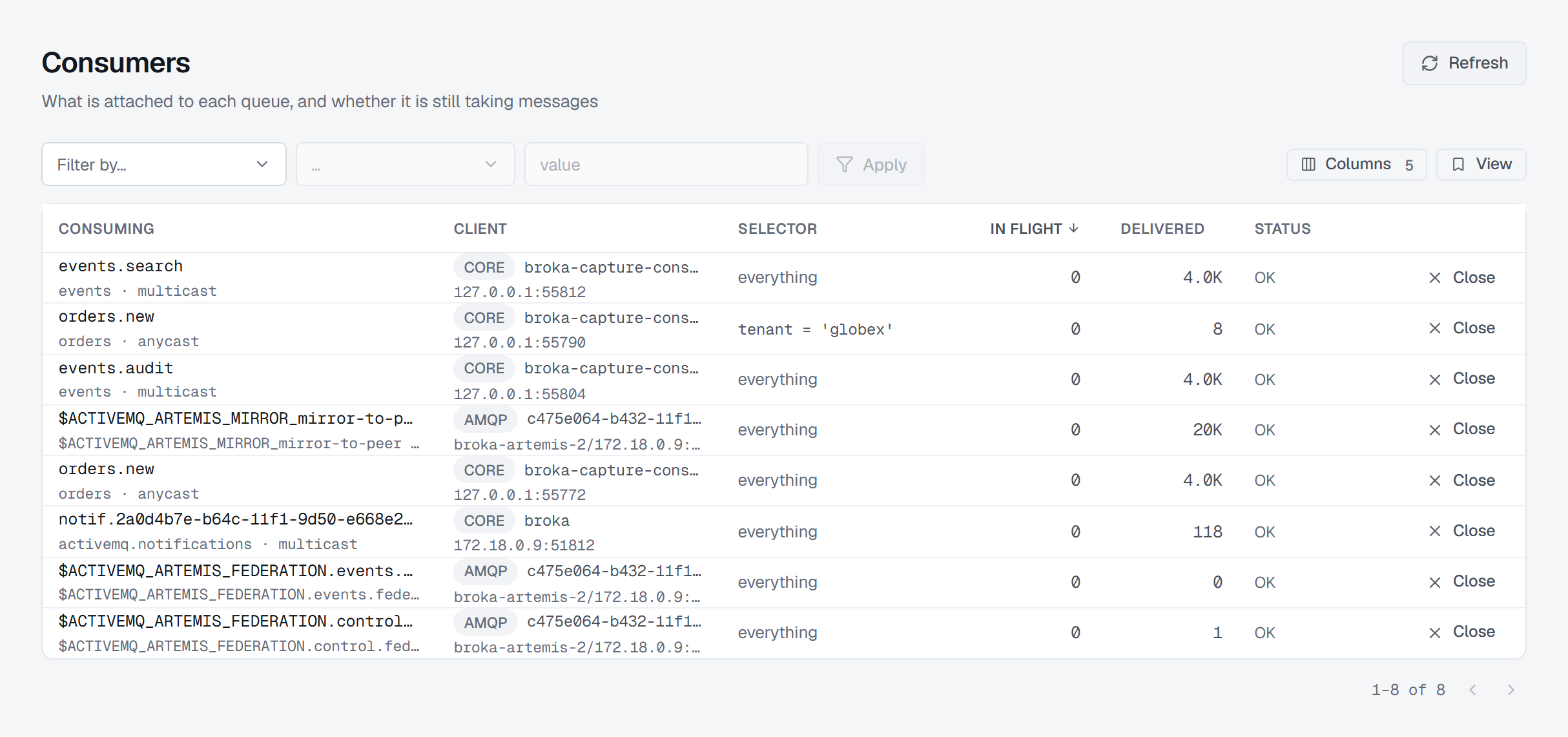Click the funnel Apply filter icon
This screenshot has height=737, width=1568.
844,165
